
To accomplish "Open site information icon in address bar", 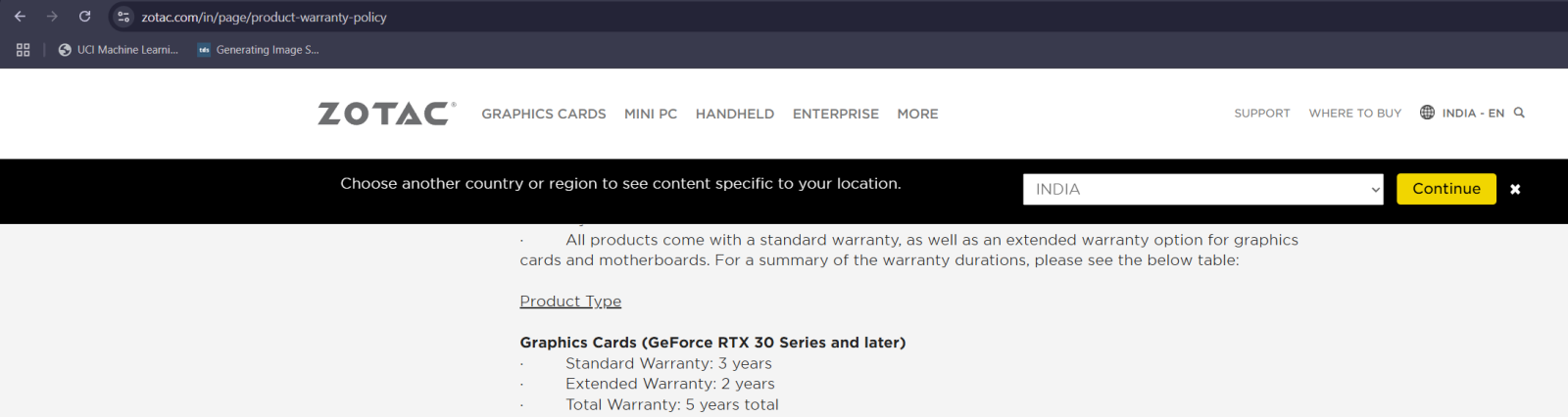I will click(x=123, y=17).
